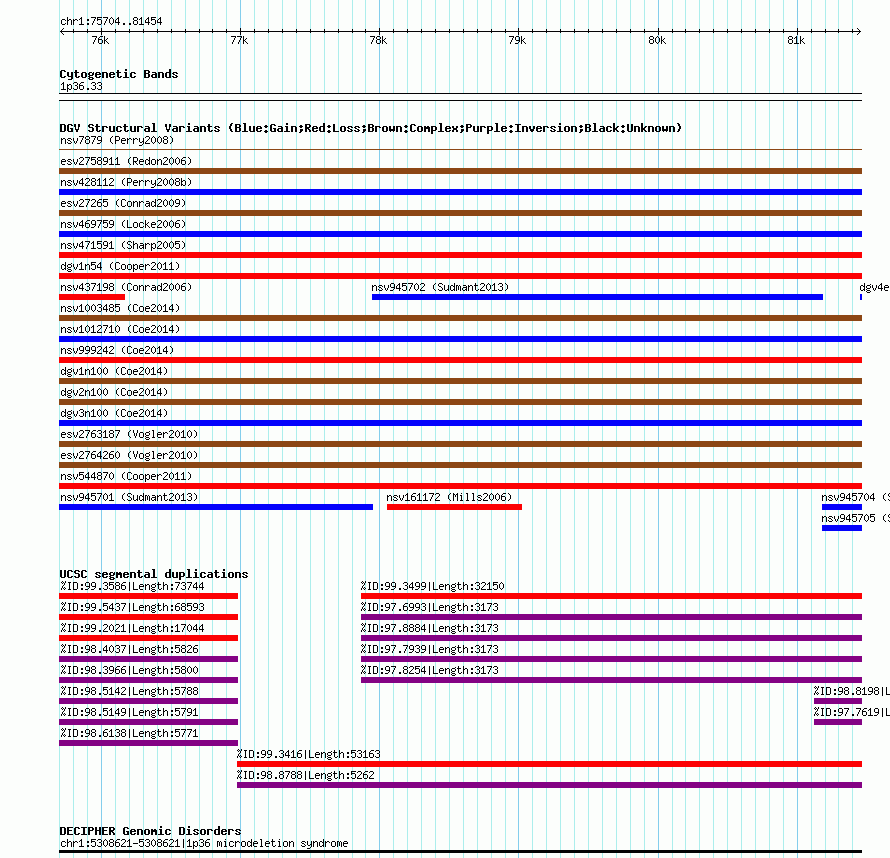Select duplication %ID:97.7939 Length:3173
The height and width of the screenshot is (858, 890).
click(611, 659)
